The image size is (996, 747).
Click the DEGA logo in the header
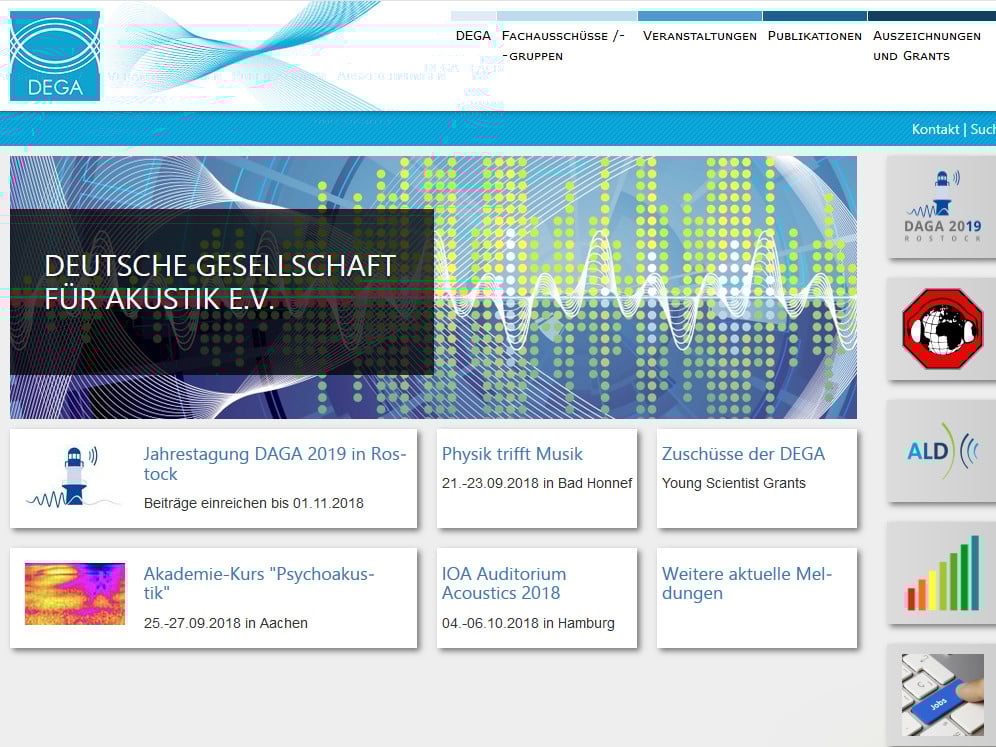coord(53,55)
